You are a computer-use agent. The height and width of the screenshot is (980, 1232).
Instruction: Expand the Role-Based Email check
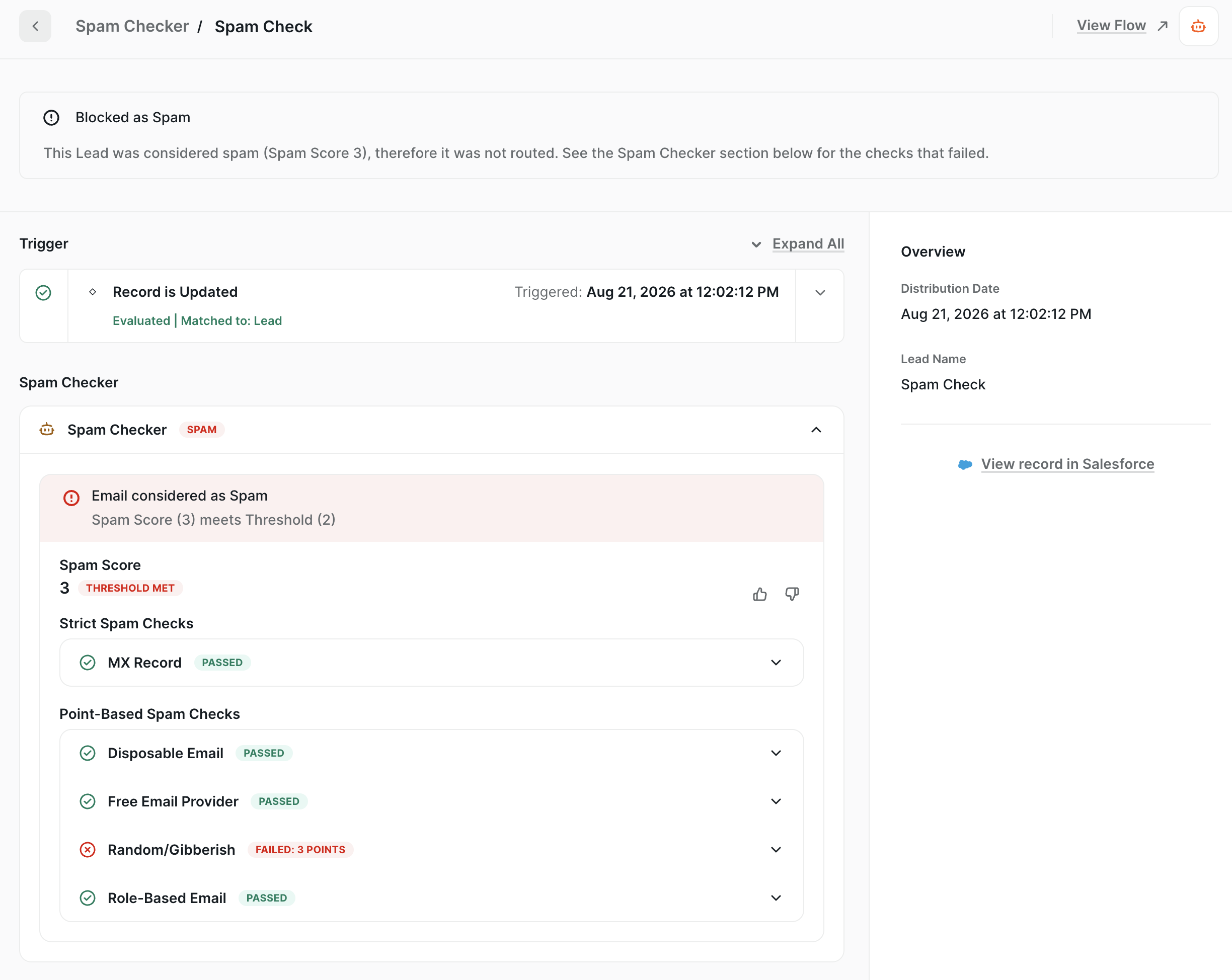[776, 898]
